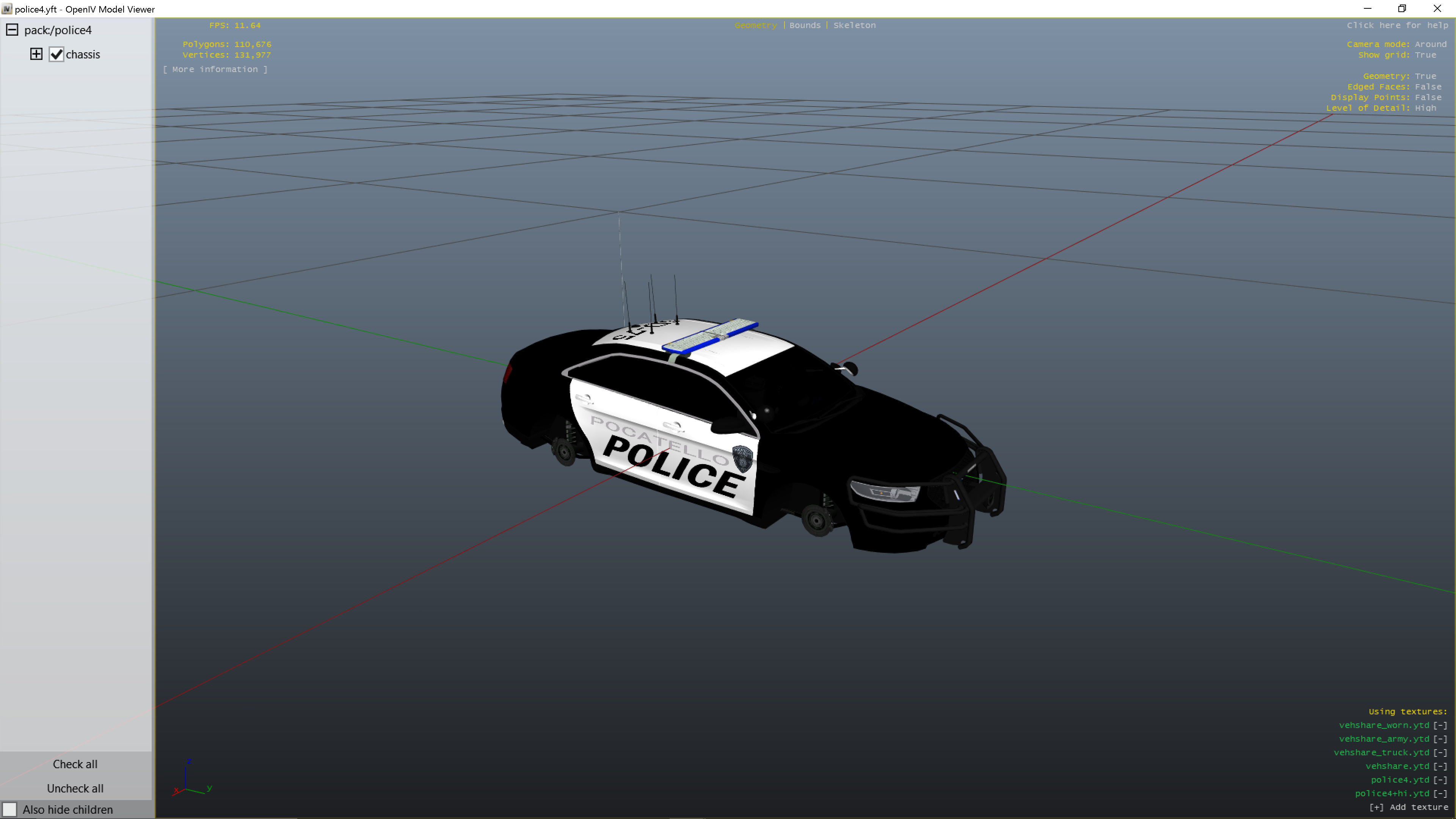Click the Check all button
The width and height of the screenshot is (1456, 819).
(x=75, y=764)
